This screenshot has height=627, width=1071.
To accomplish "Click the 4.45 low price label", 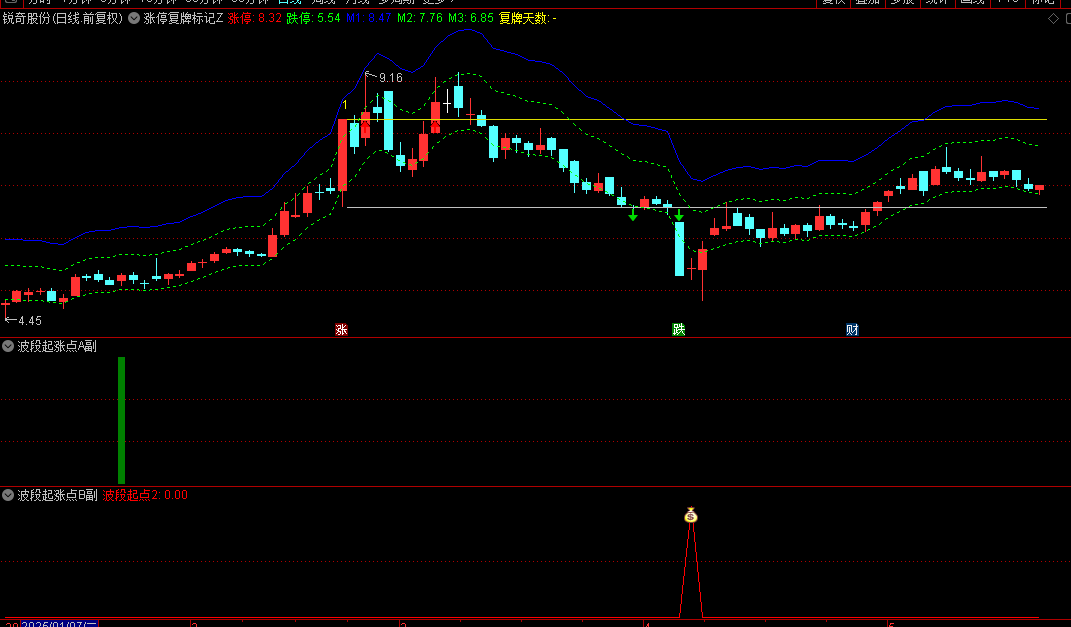I will pyautogui.click(x=30, y=320).
